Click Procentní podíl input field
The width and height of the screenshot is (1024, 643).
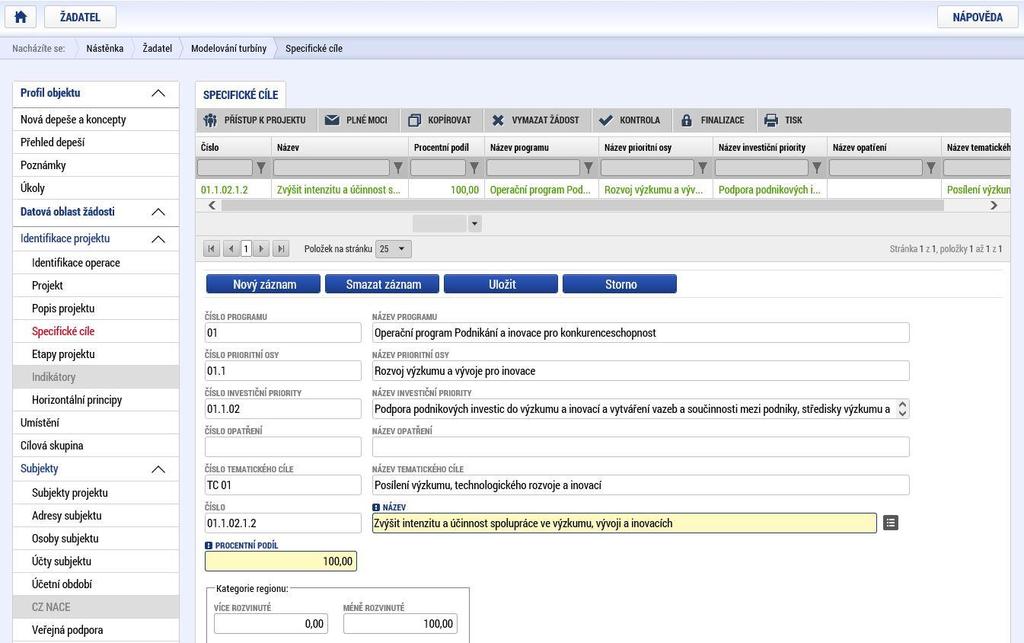(x=281, y=561)
